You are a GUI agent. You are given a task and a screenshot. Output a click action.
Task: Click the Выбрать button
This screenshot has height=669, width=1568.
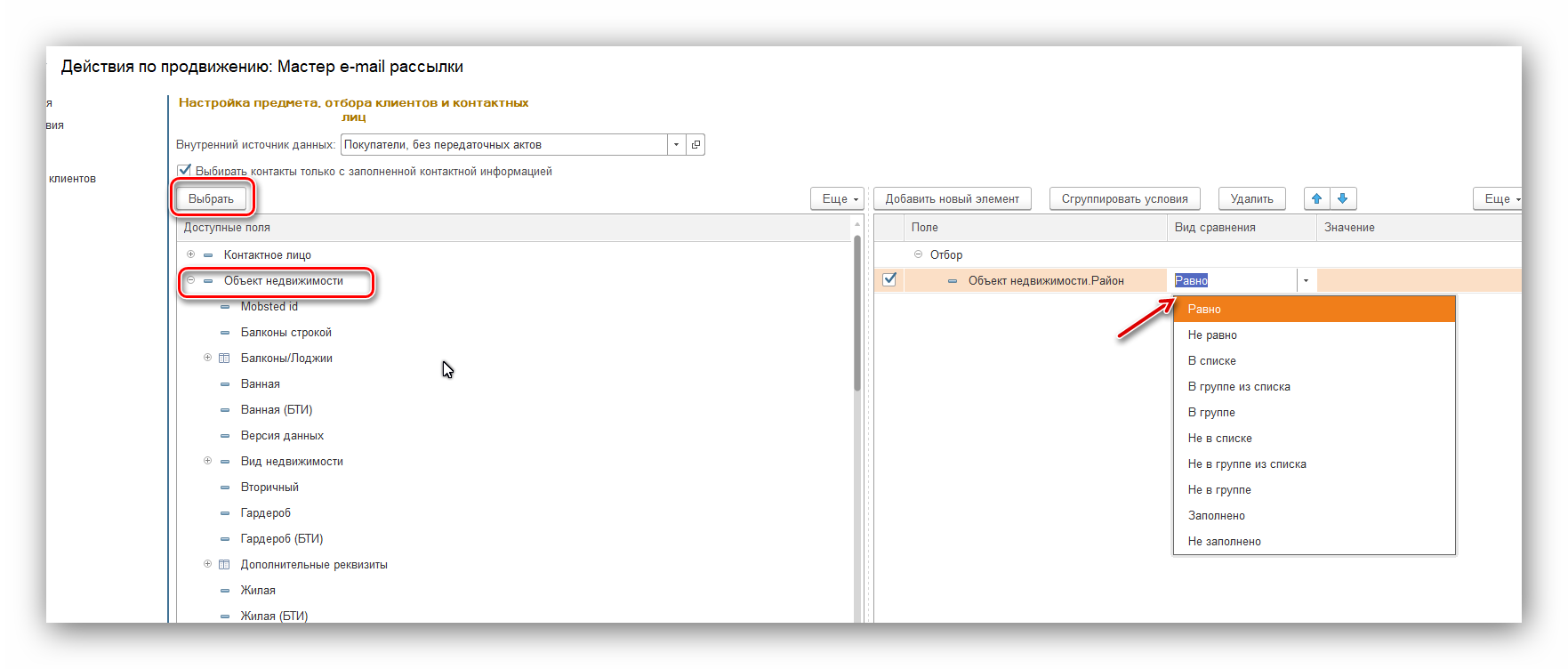coord(211,199)
